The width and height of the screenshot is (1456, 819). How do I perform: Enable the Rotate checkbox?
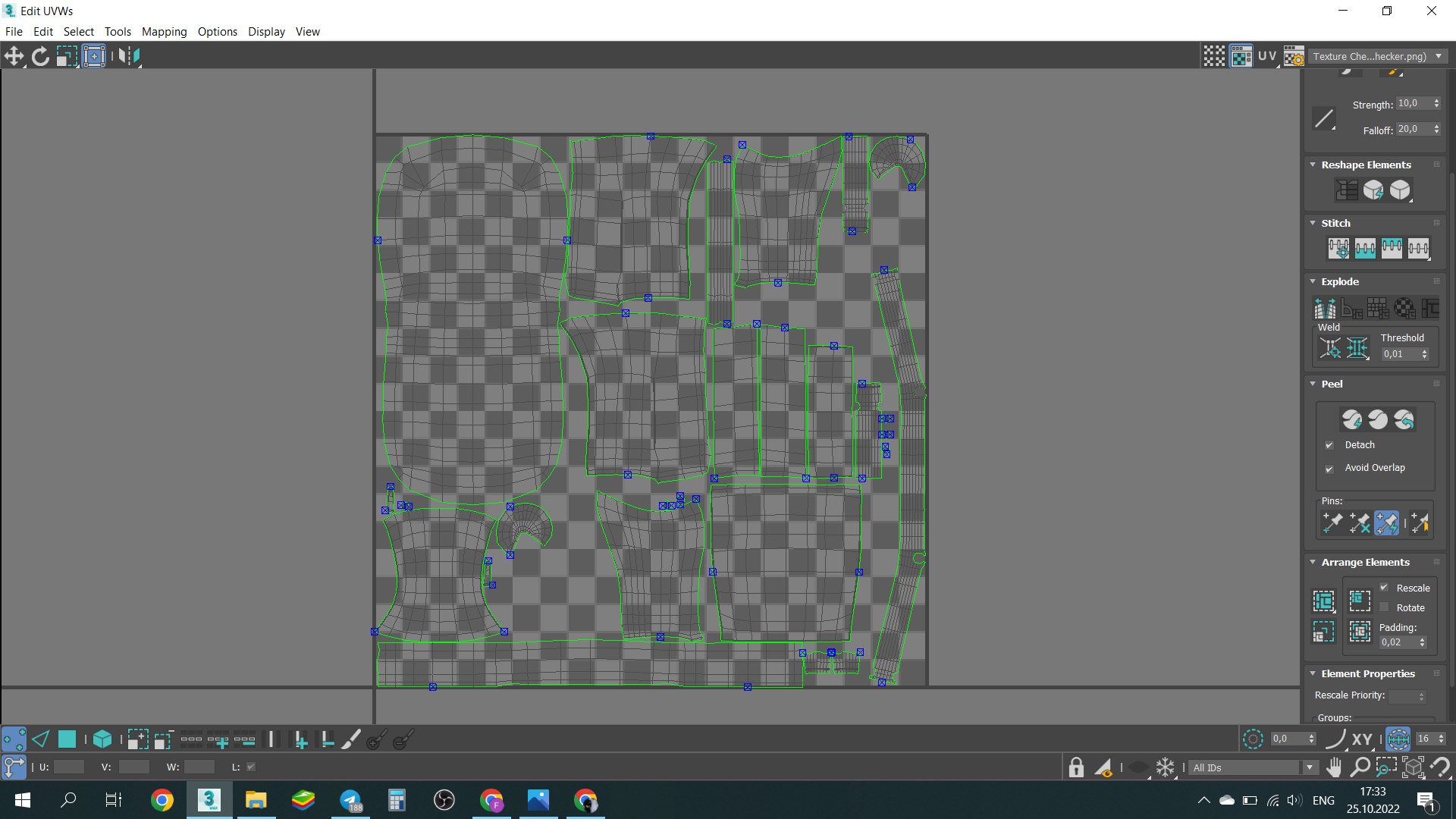coord(1384,607)
